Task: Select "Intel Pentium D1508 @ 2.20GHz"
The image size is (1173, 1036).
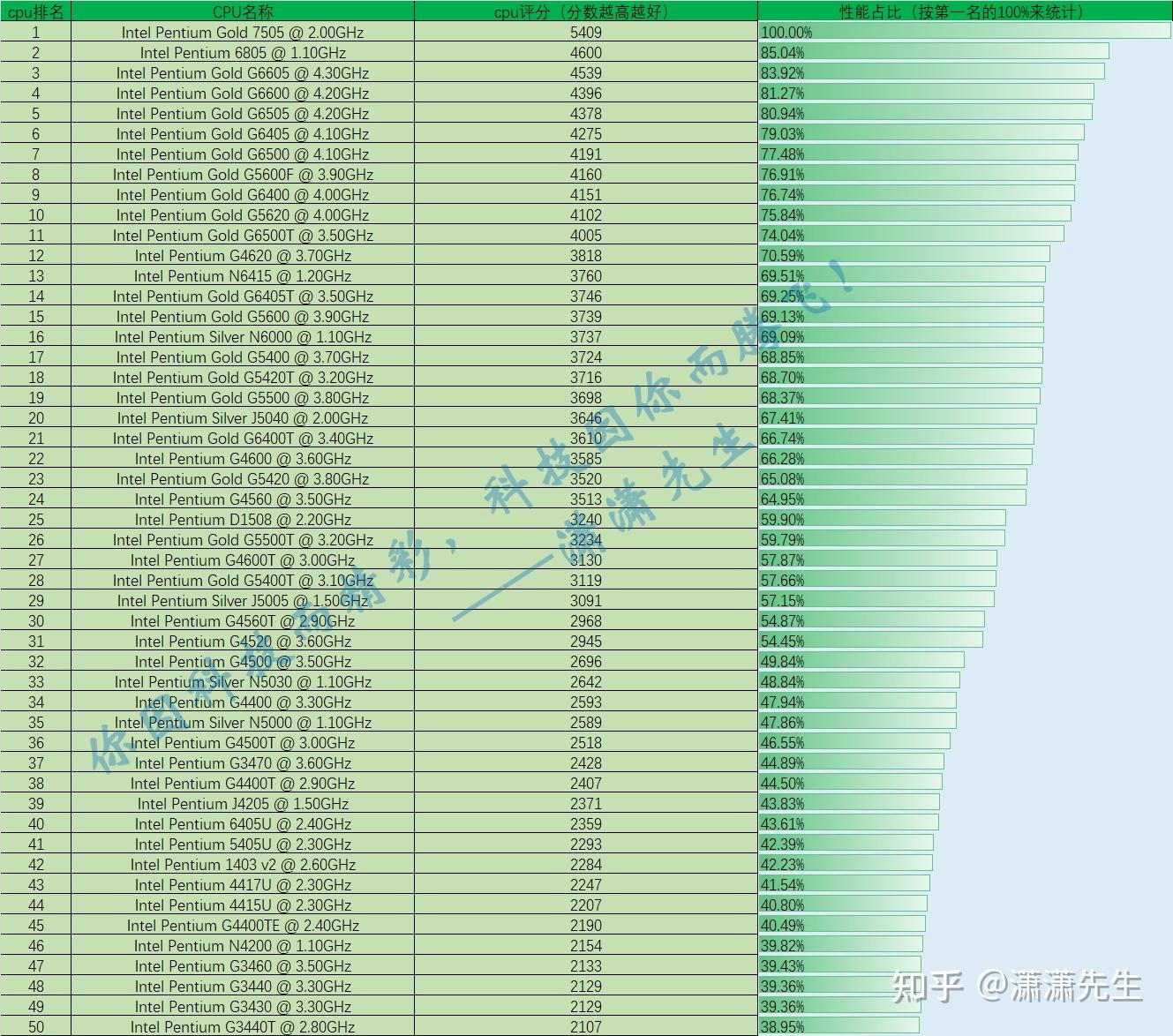Action: pyautogui.click(x=243, y=519)
